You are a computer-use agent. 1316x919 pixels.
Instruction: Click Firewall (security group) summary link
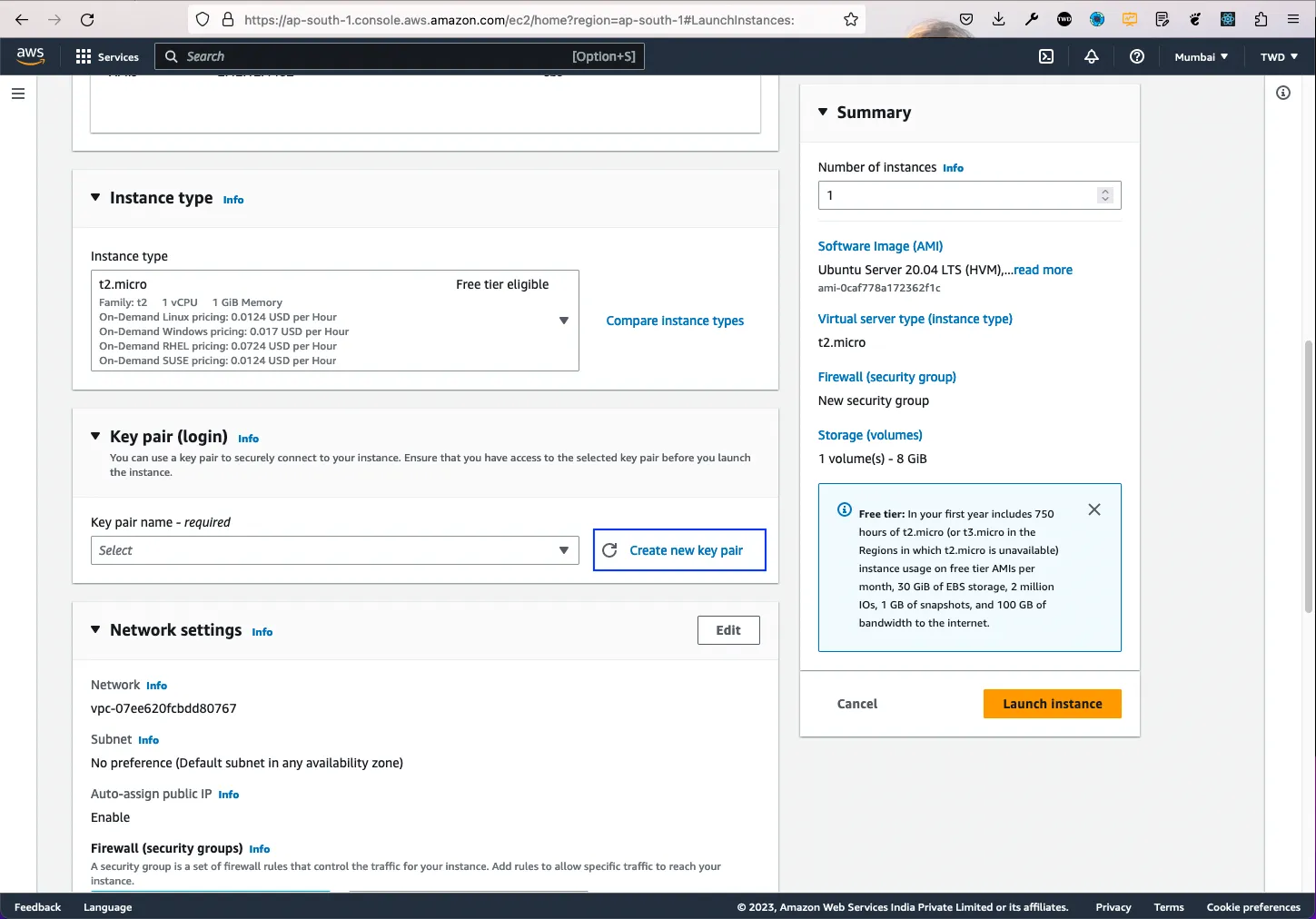(886, 377)
